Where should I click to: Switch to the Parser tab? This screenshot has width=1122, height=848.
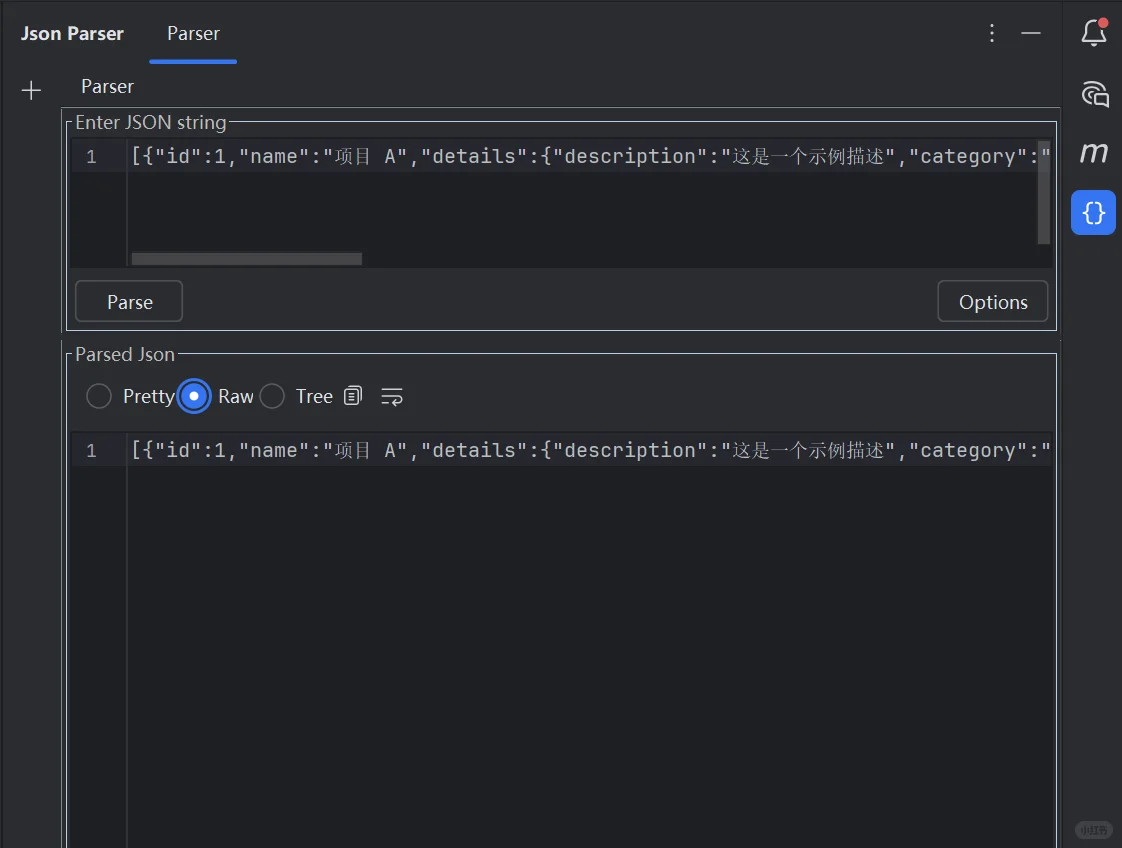(193, 33)
